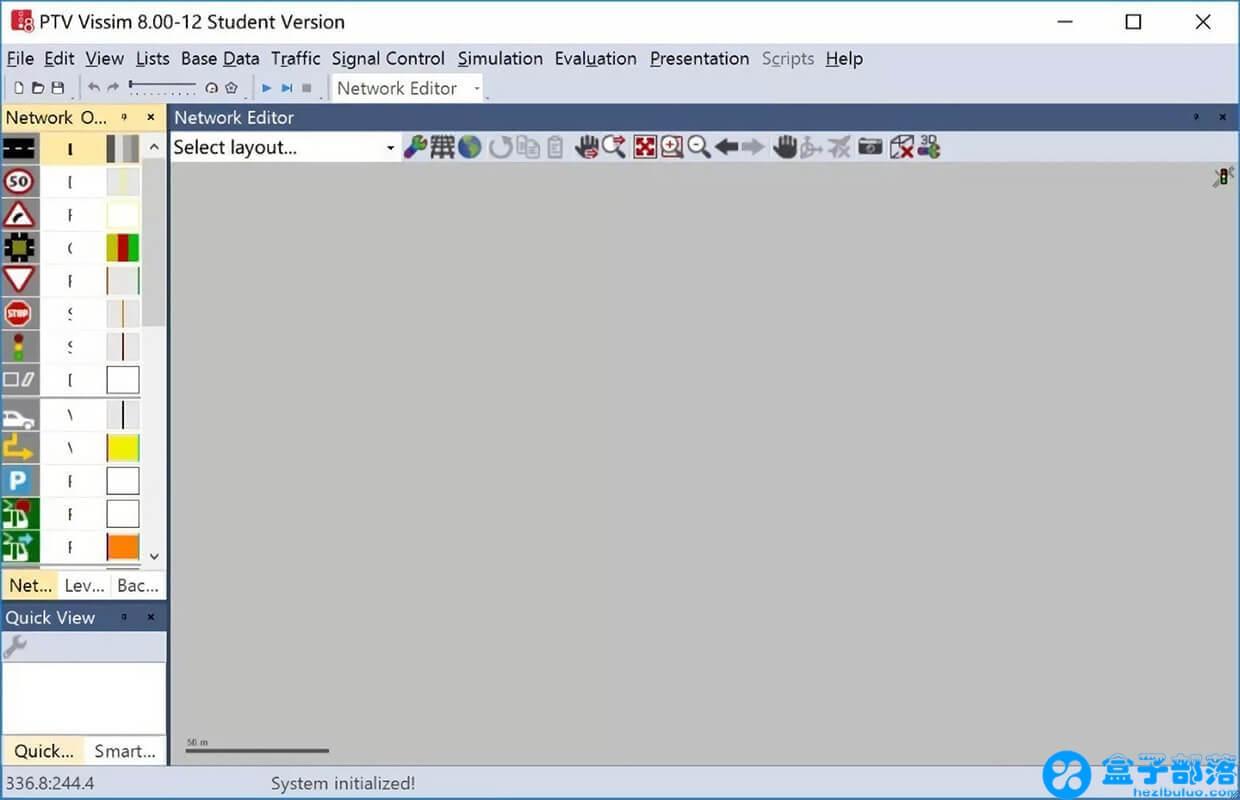Close the Quick View panel
This screenshot has height=800, width=1240.
(151, 617)
